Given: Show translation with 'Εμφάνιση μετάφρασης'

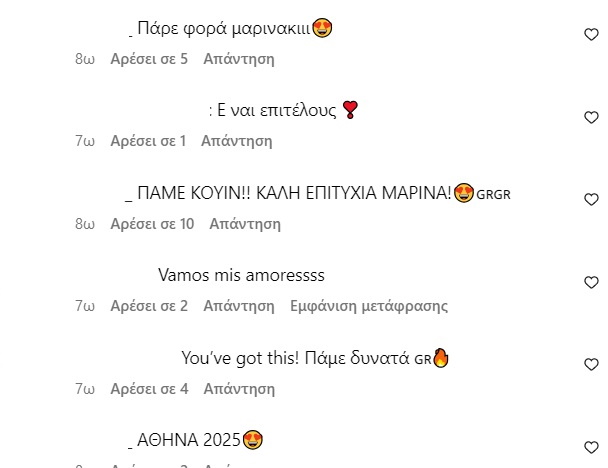Looking at the screenshot, I should 369,306.
